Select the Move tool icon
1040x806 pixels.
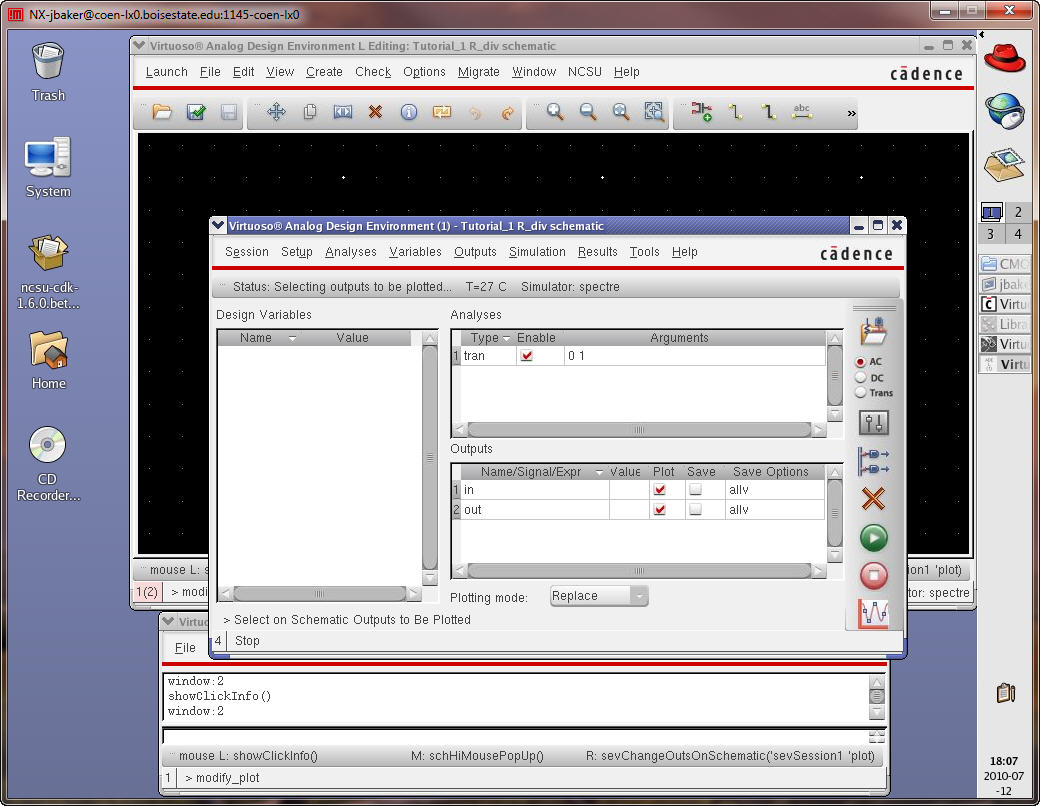coord(277,112)
